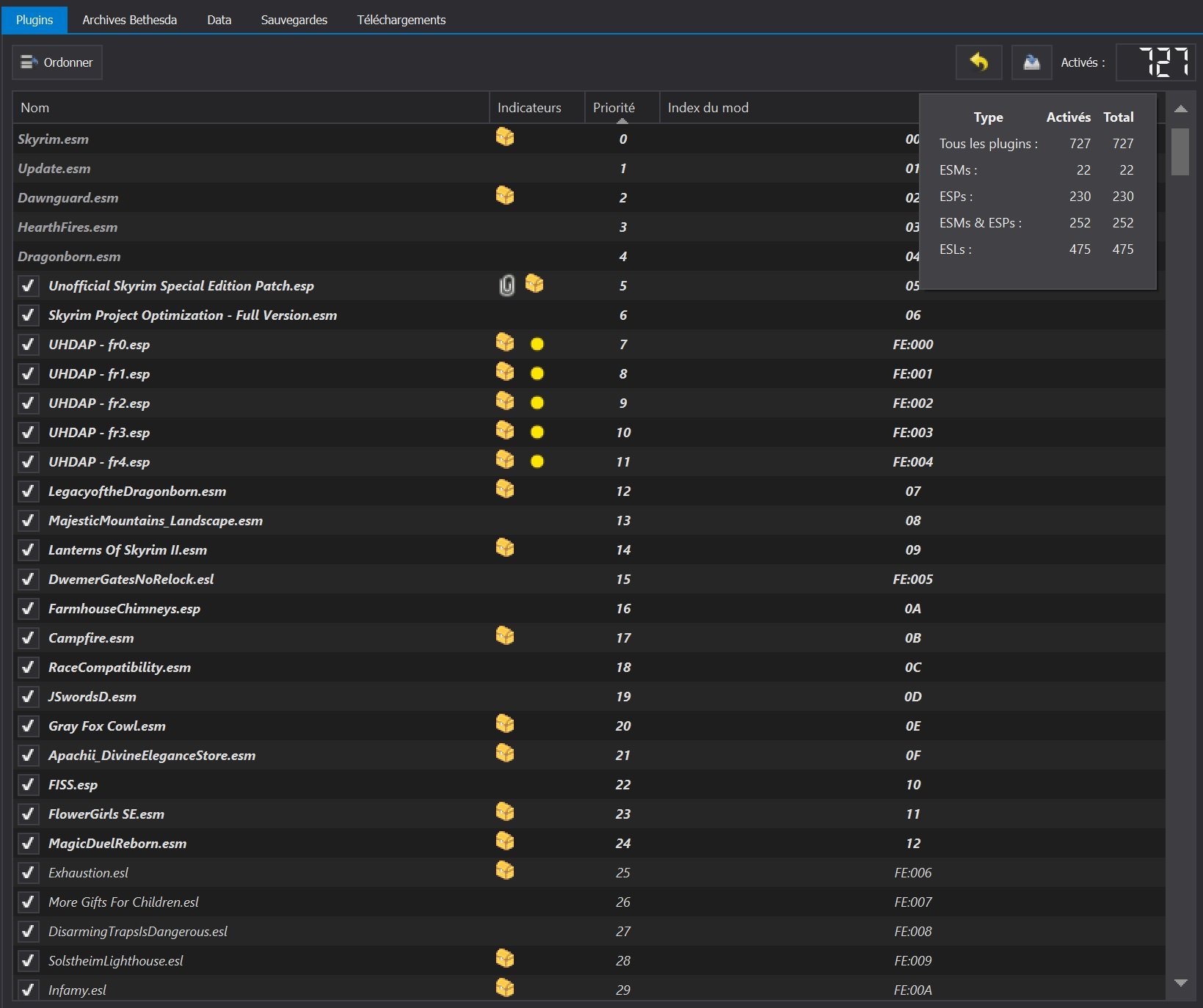Click the yellow dot indicator on UHDAP - fr1.esp
This screenshot has height=1008, width=1203.
537,373
